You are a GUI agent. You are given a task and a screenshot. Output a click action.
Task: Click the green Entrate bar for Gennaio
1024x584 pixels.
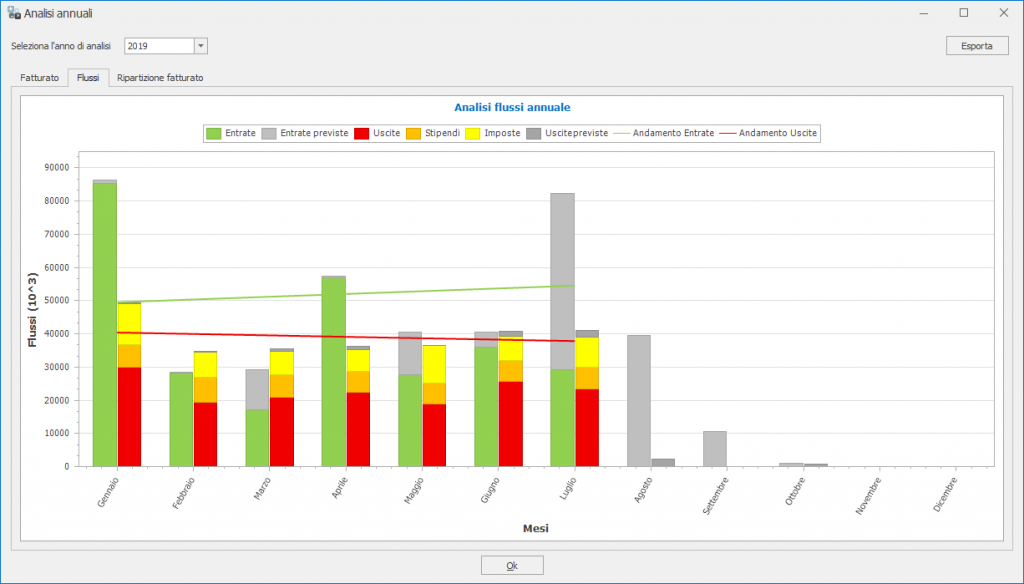[105, 325]
